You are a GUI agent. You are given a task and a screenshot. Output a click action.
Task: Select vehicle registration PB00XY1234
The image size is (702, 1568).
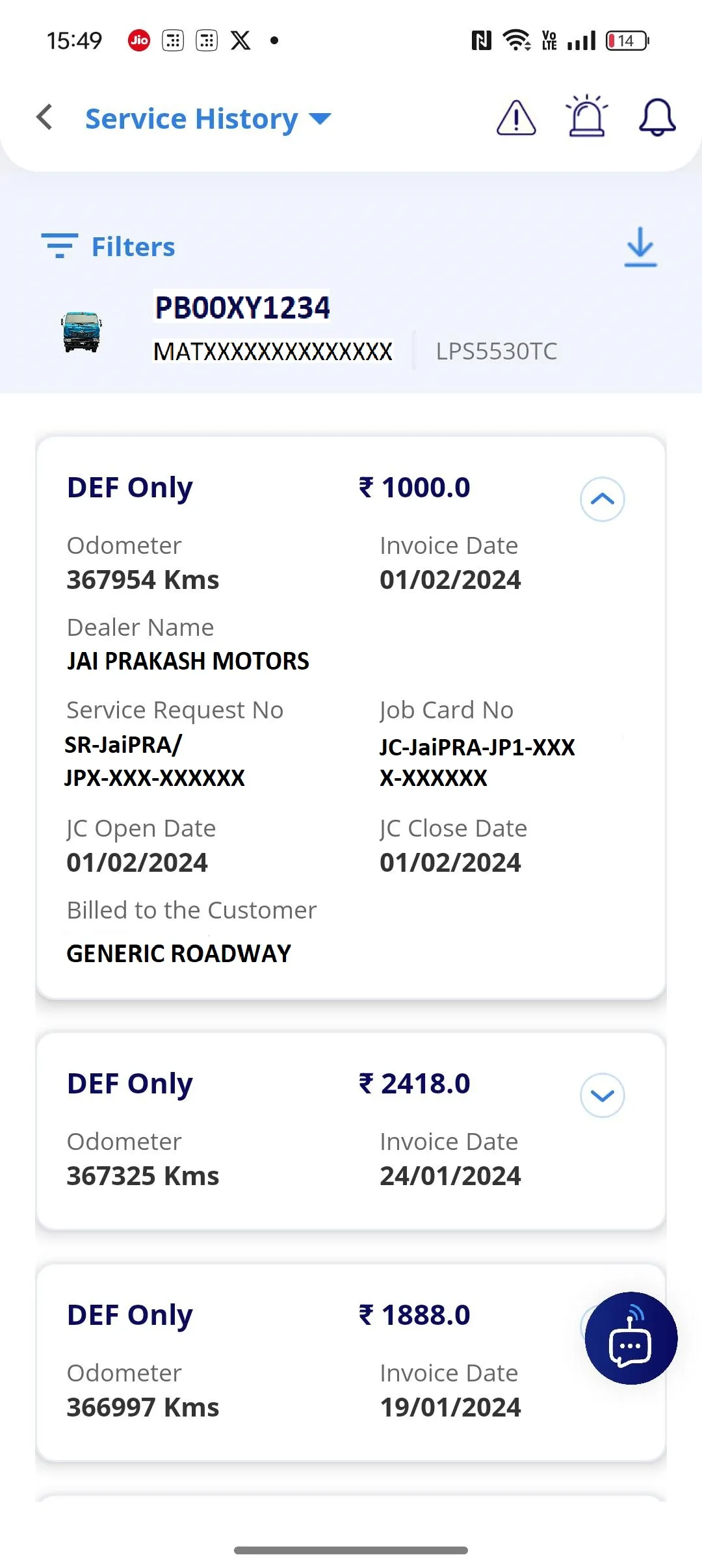pyautogui.click(x=242, y=307)
